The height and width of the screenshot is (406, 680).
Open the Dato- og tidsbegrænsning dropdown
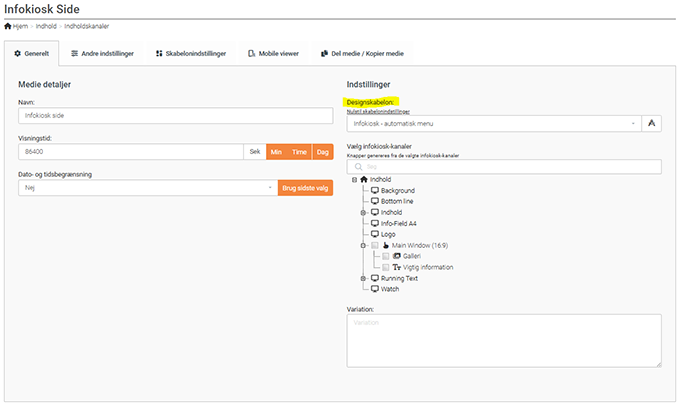(x=147, y=187)
